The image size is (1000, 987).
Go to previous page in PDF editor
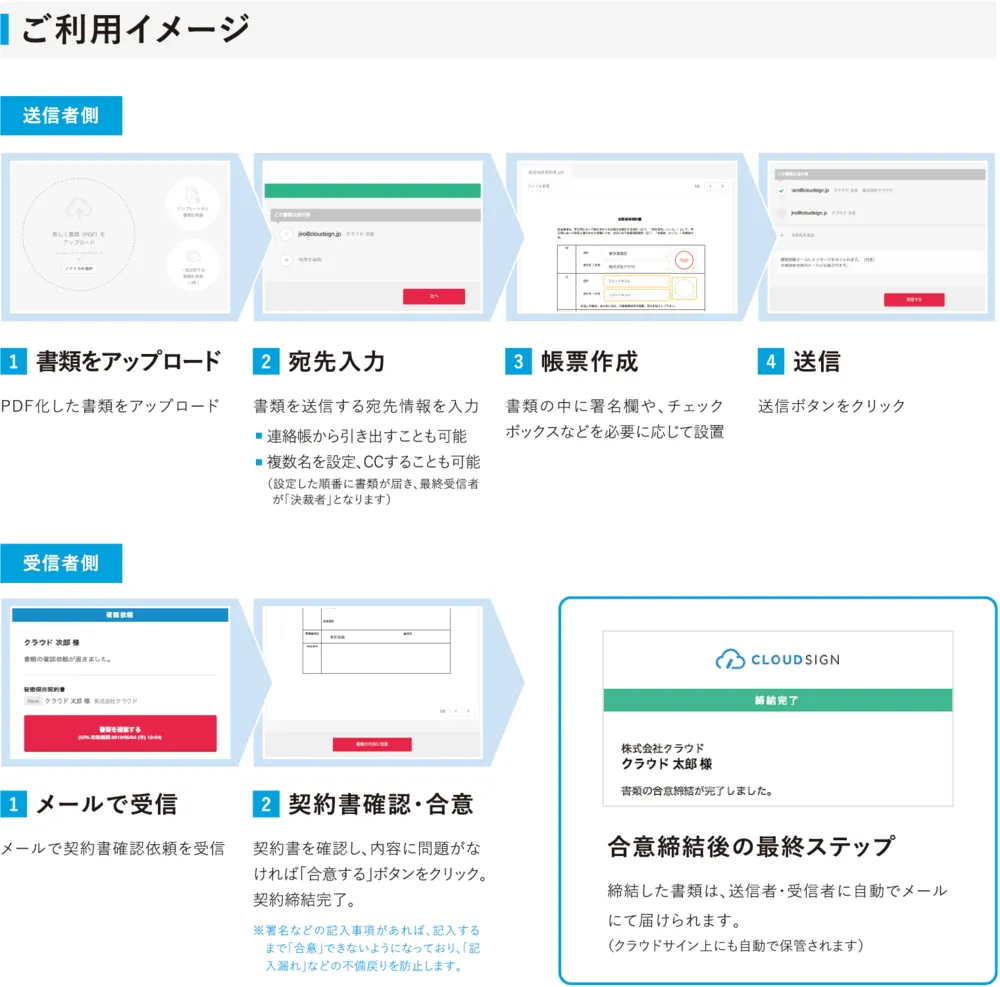(708, 186)
